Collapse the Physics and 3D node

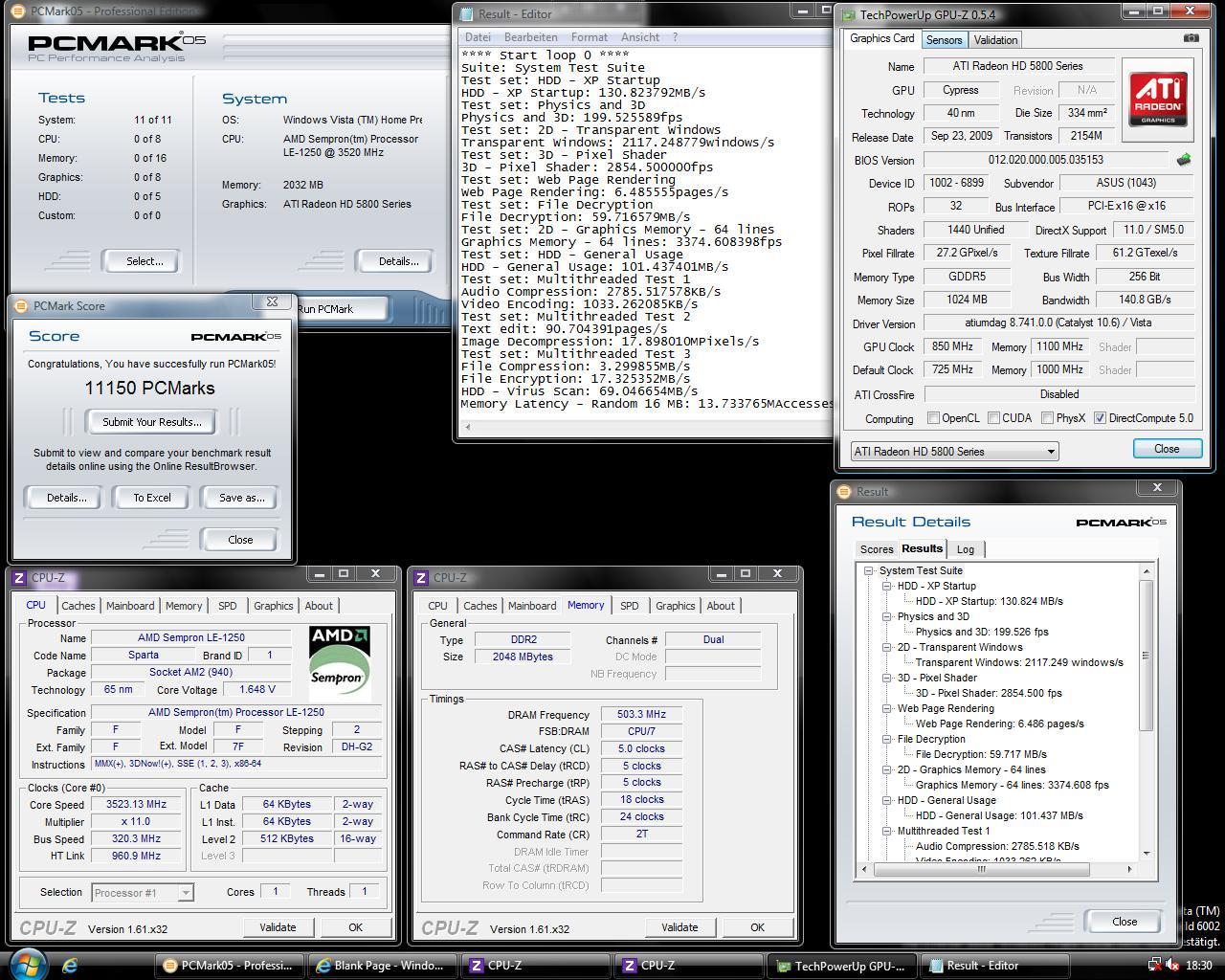(887, 616)
